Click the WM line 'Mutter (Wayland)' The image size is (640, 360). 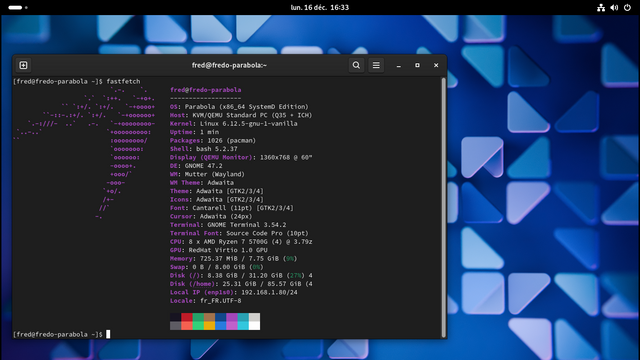click(x=214, y=174)
